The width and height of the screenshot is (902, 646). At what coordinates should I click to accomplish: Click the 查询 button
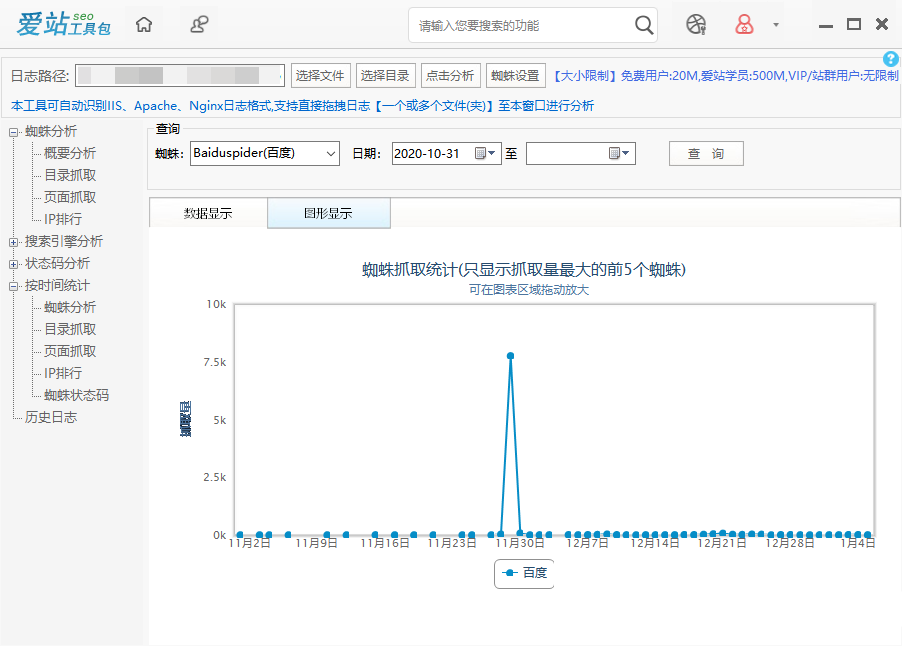(x=706, y=153)
